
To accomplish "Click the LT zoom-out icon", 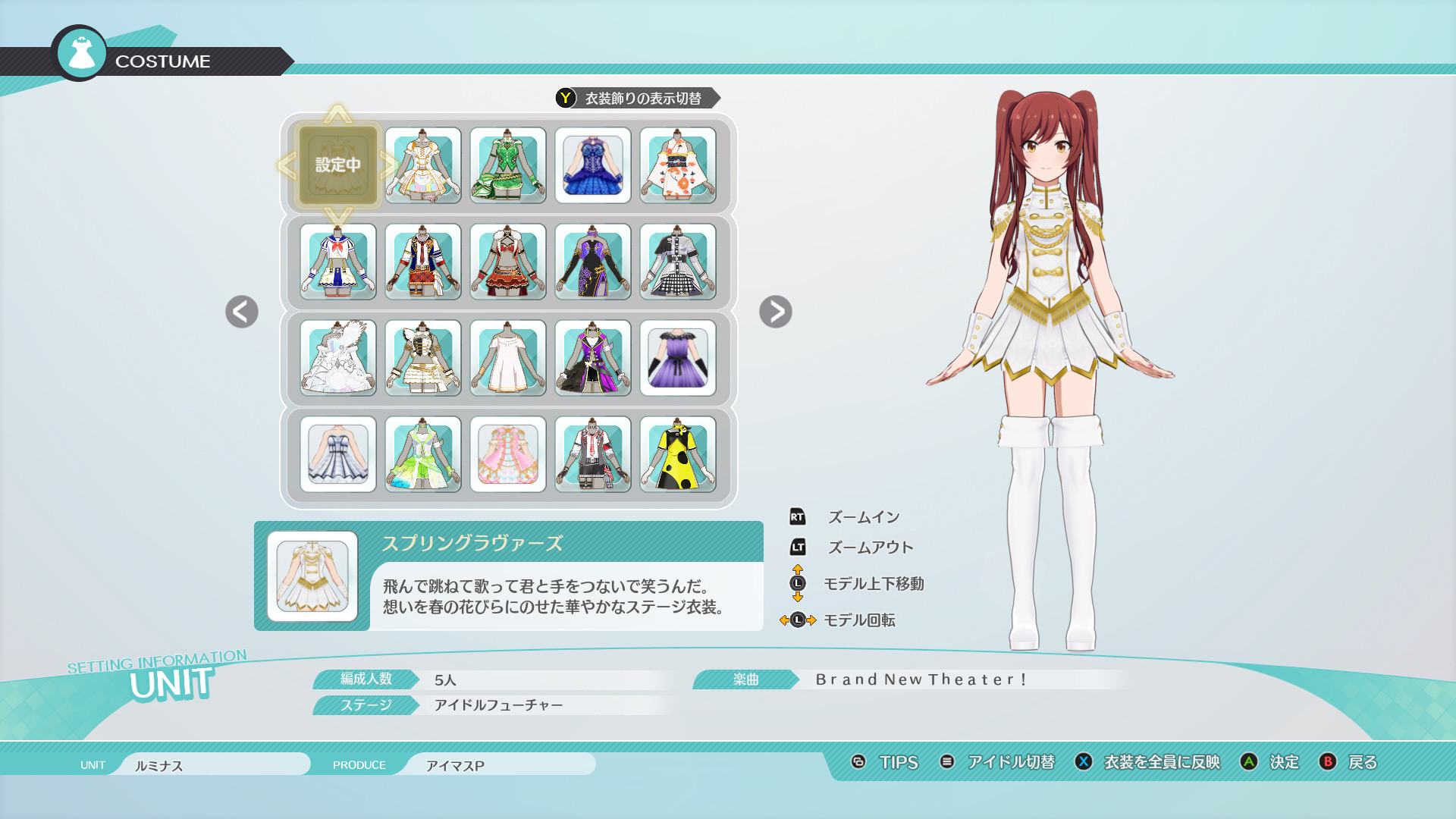I will pos(797,547).
